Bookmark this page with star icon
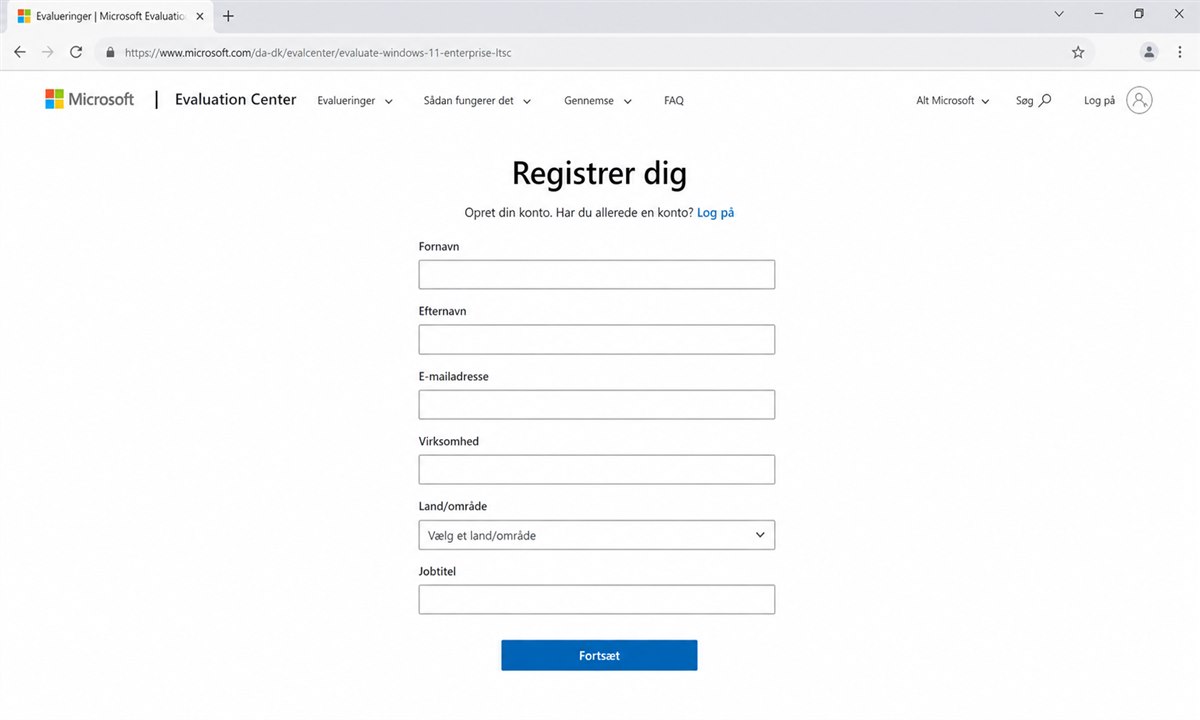 (x=1078, y=52)
